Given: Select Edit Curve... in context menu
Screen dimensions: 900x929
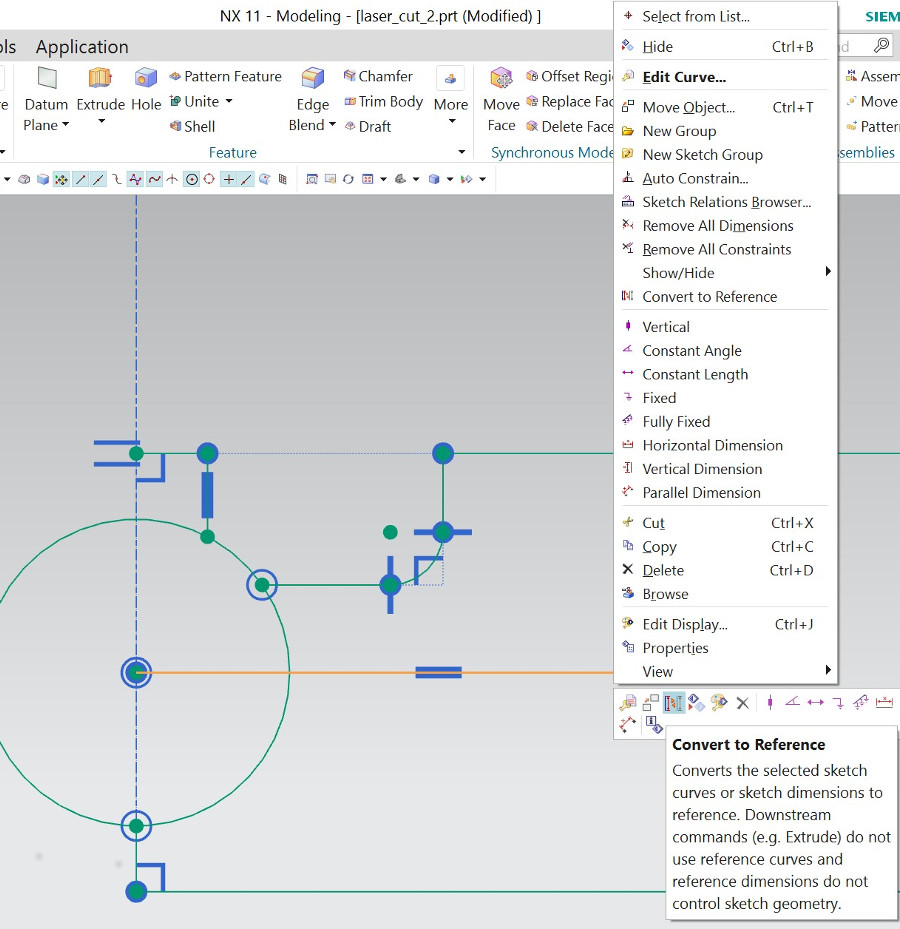Looking at the screenshot, I should click(x=684, y=77).
